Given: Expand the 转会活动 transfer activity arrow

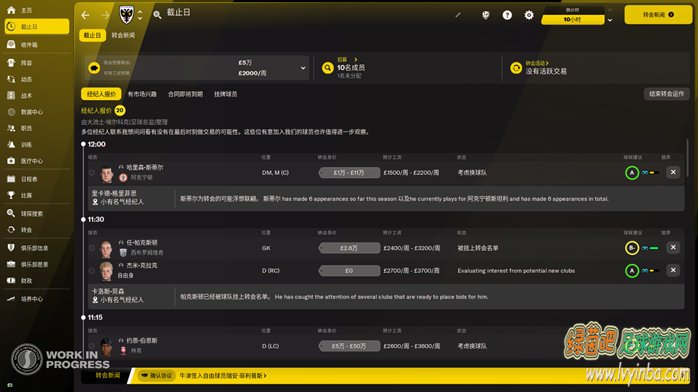Looking at the screenshot, I should pyautogui.click(x=547, y=63).
